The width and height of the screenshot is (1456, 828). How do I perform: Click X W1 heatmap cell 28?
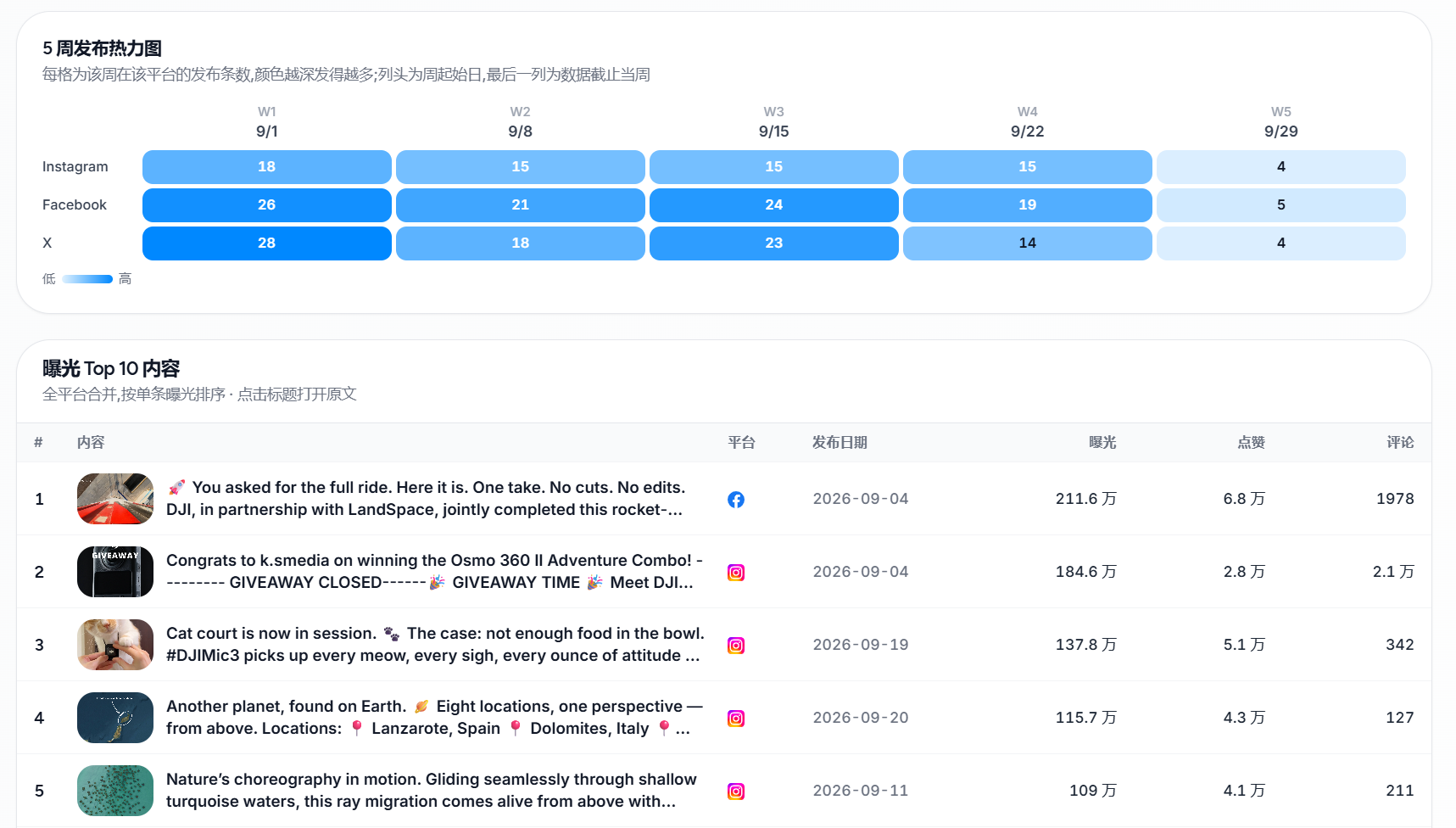pyautogui.click(x=267, y=243)
